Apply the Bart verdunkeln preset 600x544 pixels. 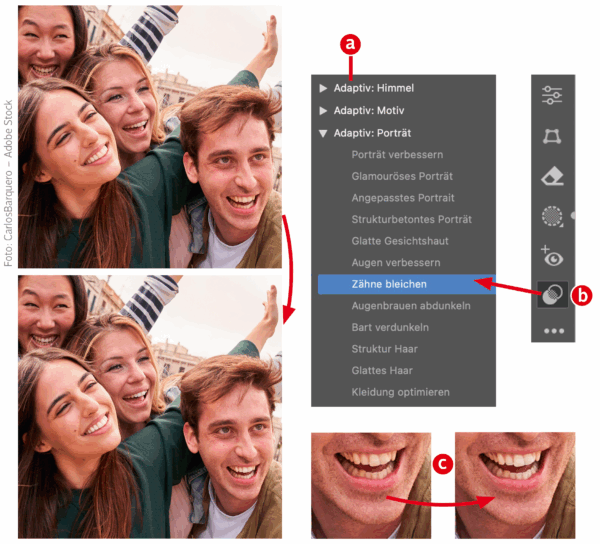pos(390,327)
